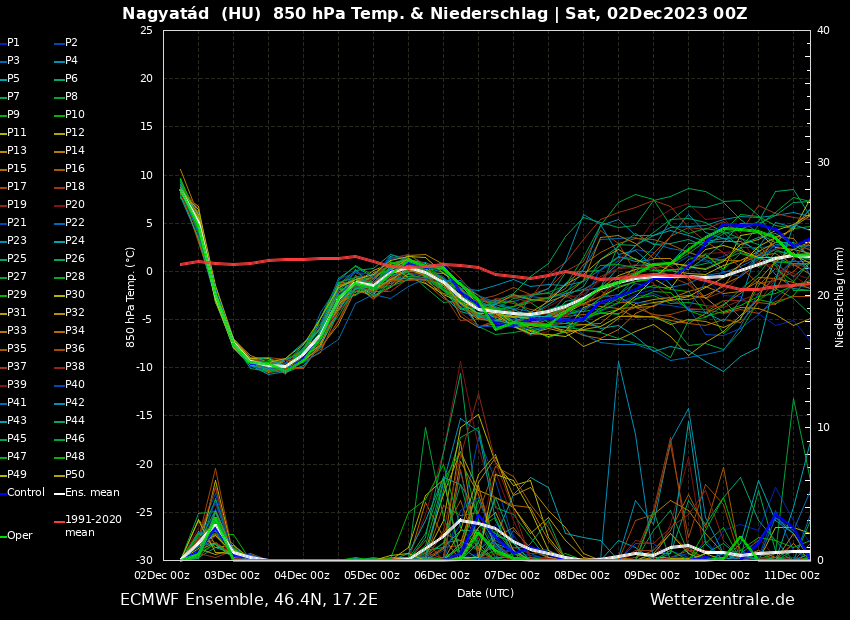The height and width of the screenshot is (620, 850).
Task: Select the 1991-2020 mean legend entry
Action: [x=93, y=526]
